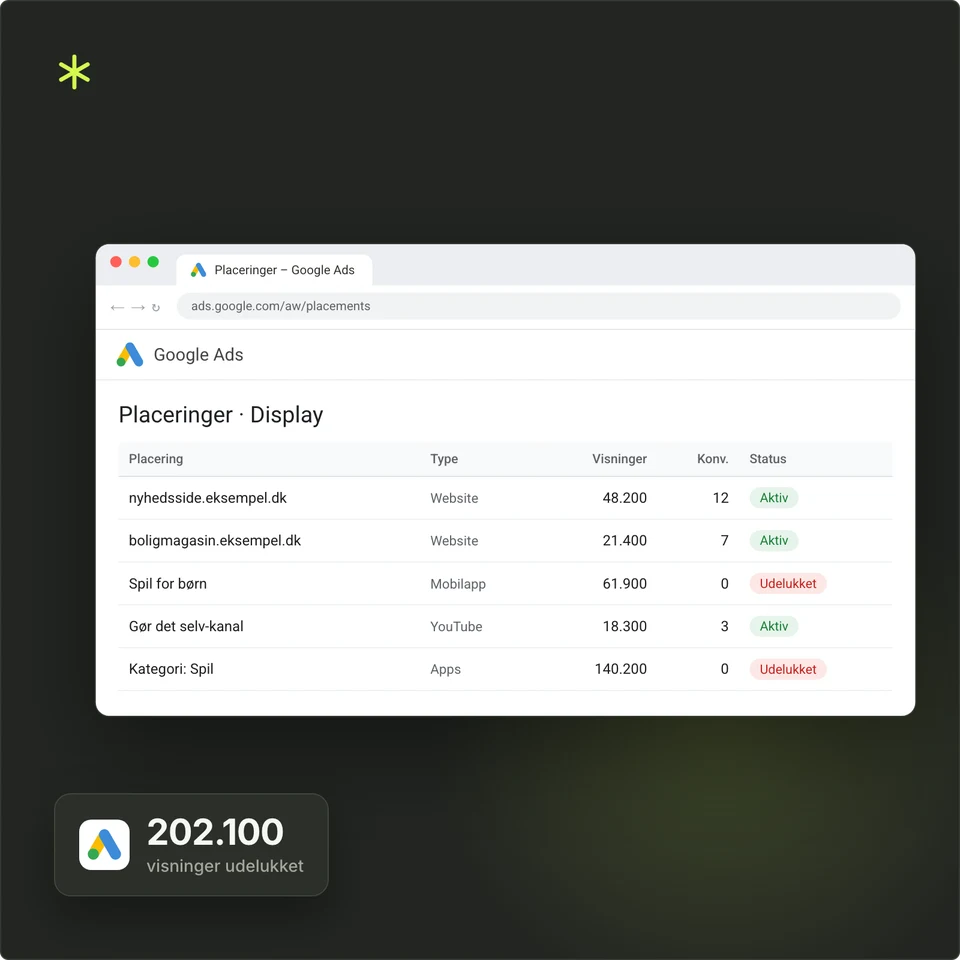Image resolution: width=960 pixels, height=960 pixels.
Task: Reload the page with refresh icon
Action: (x=156, y=307)
